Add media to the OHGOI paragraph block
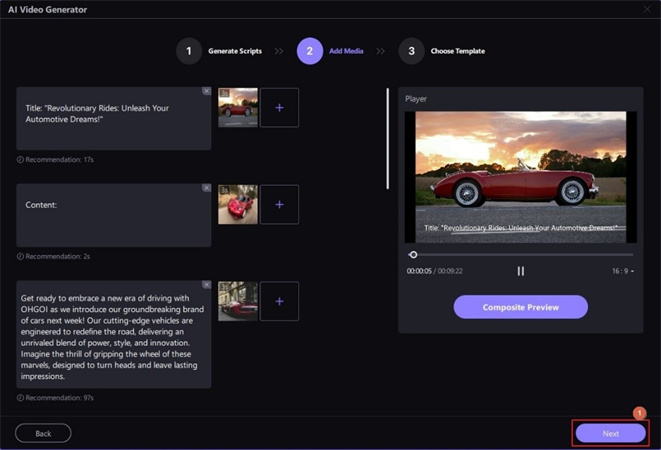The width and height of the screenshot is (661, 450). (279, 301)
